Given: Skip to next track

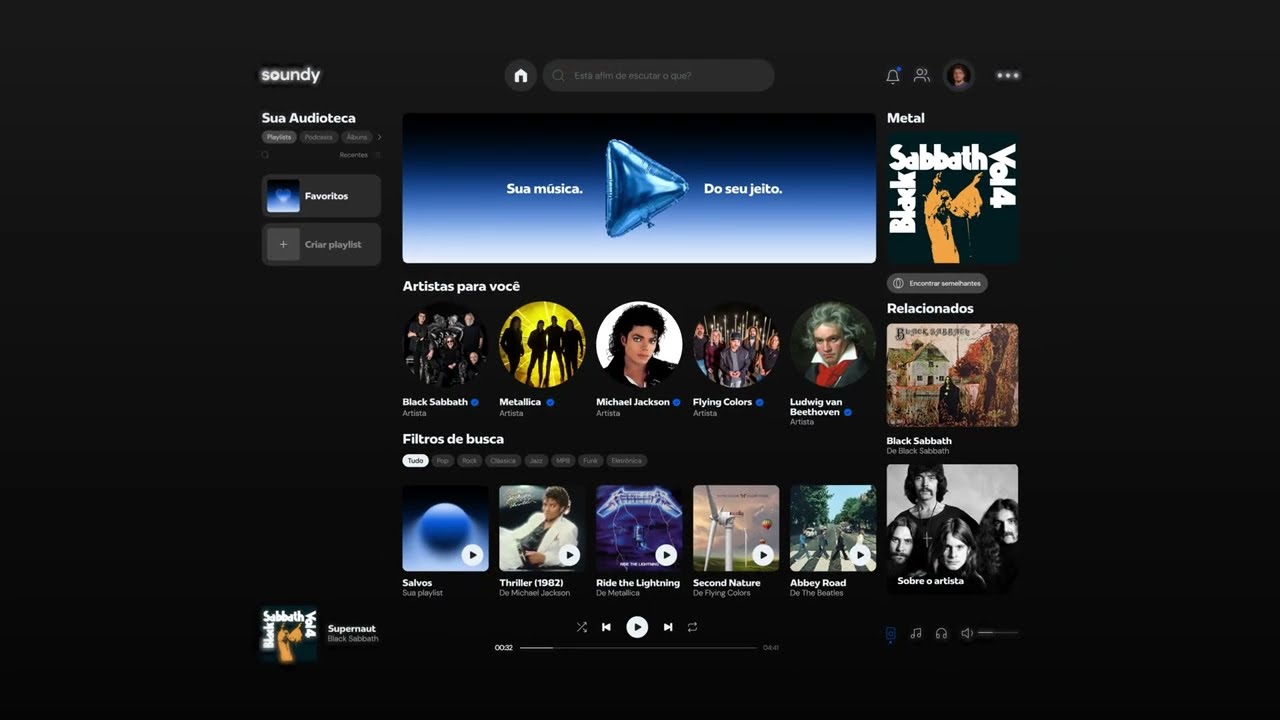Looking at the screenshot, I should point(668,627).
